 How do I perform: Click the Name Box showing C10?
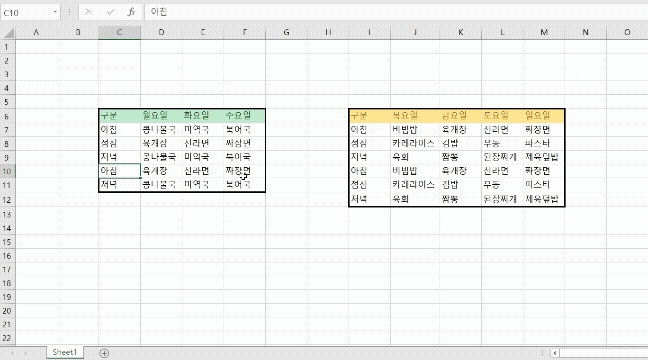click(26, 12)
